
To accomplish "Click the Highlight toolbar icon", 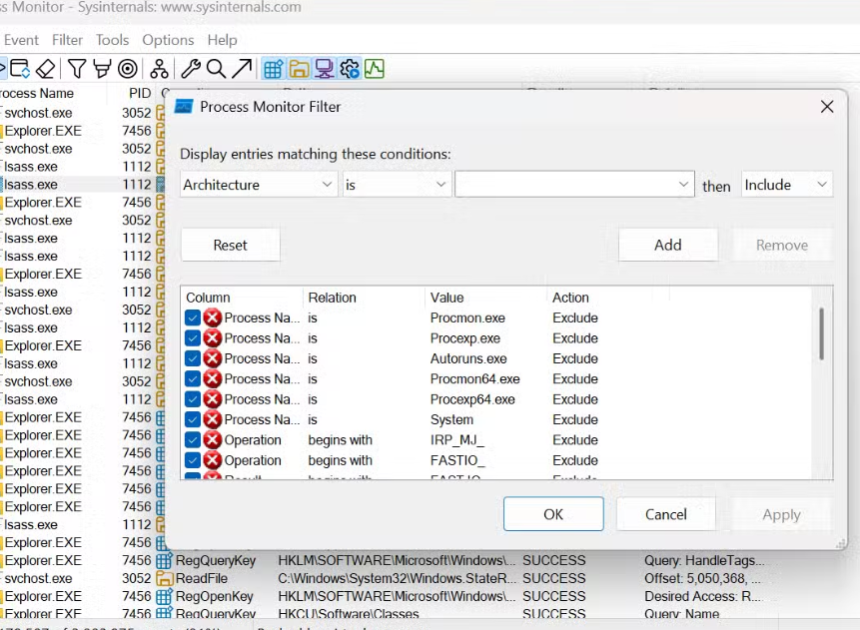I will [x=102, y=69].
